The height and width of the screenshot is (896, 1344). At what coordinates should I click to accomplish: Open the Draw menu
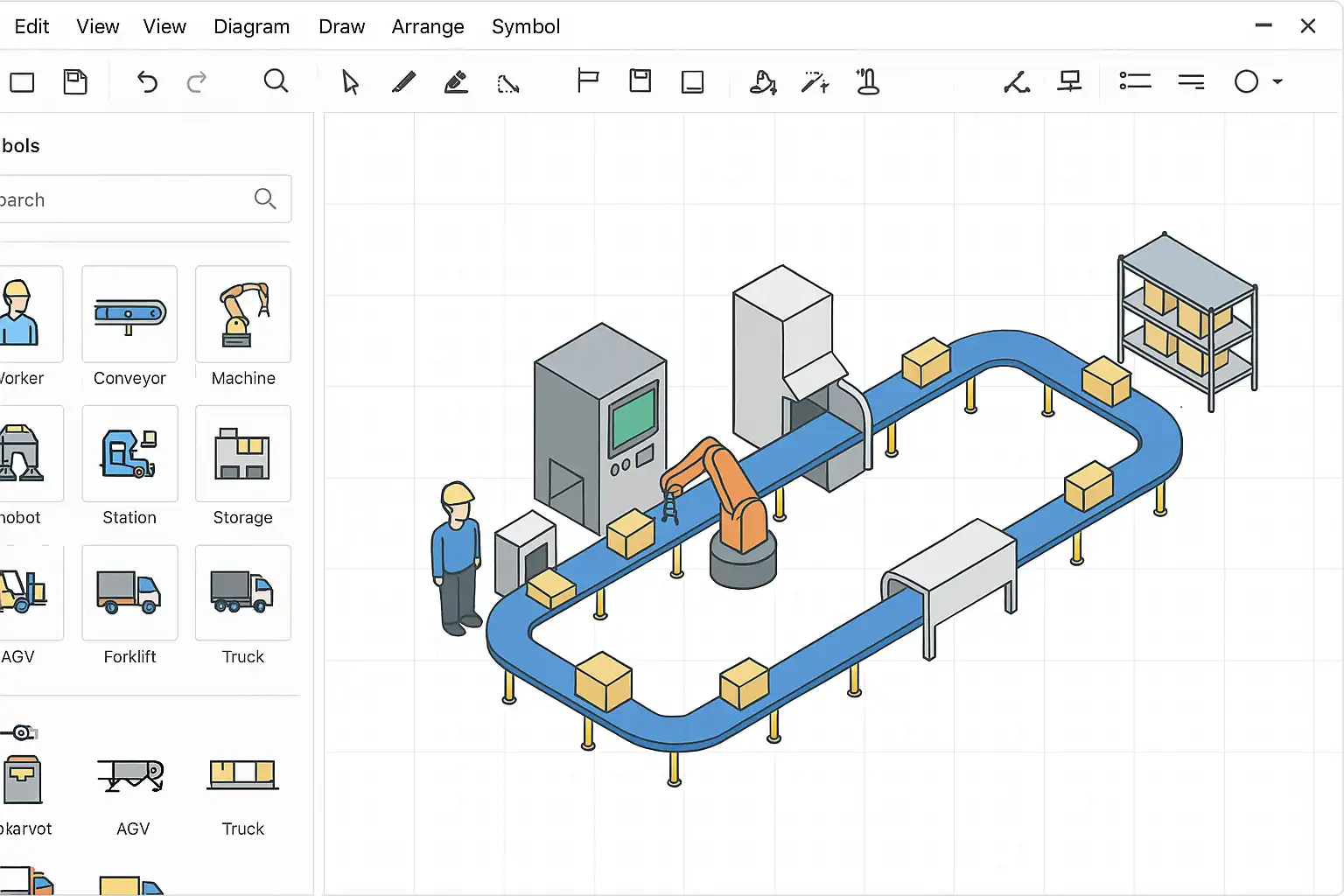coord(341,26)
